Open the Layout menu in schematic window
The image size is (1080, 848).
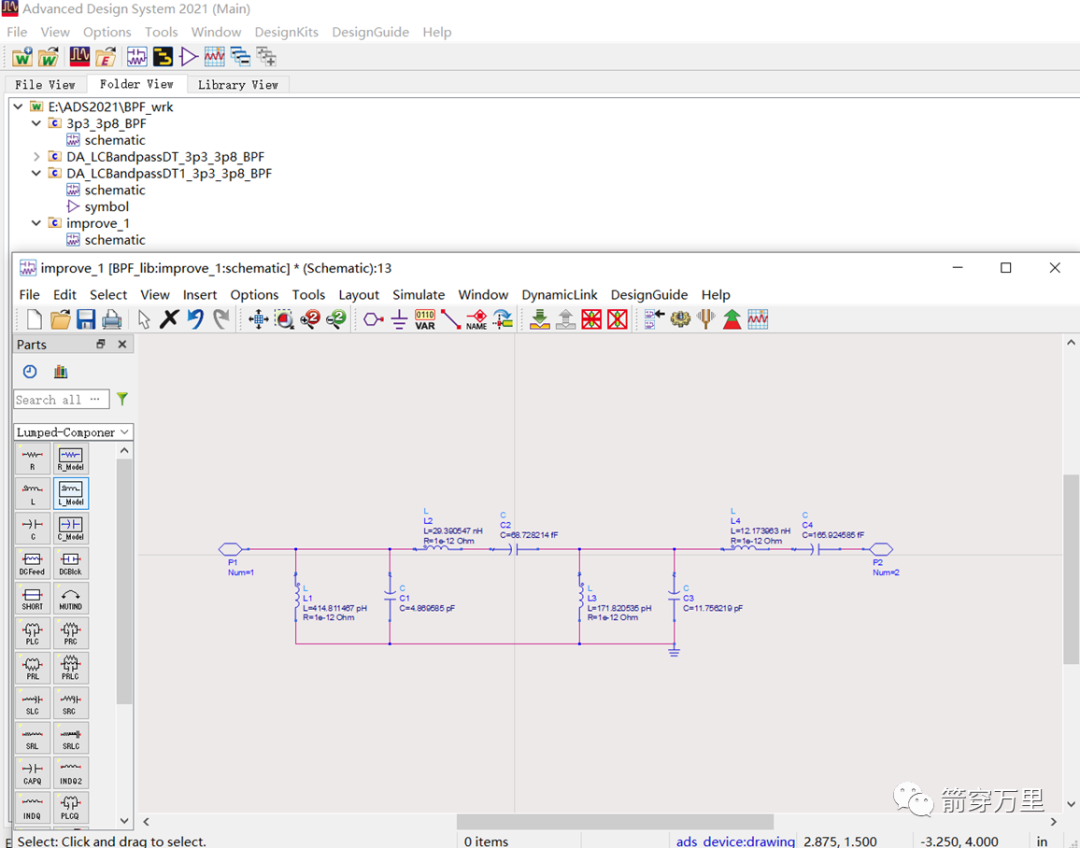click(x=359, y=295)
